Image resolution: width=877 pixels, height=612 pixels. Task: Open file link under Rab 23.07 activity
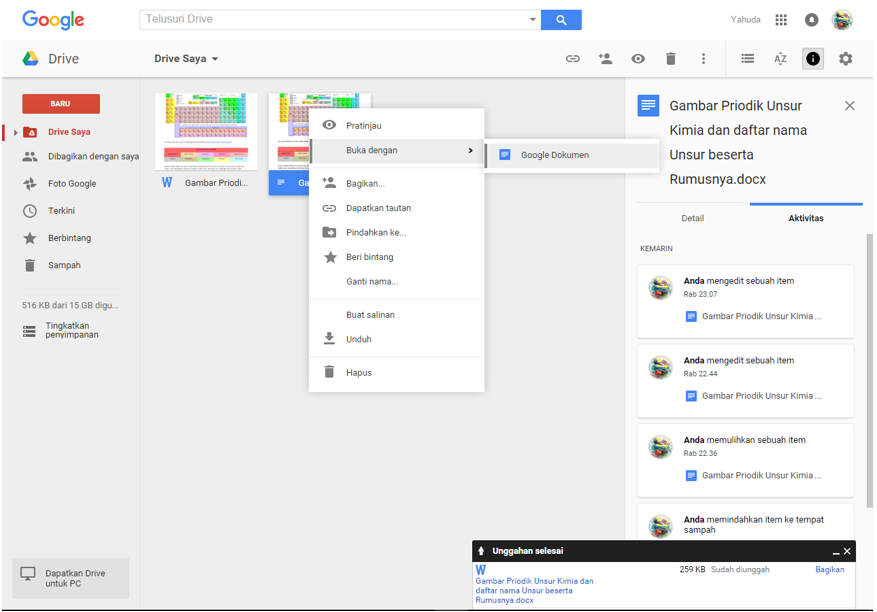(x=753, y=317)
